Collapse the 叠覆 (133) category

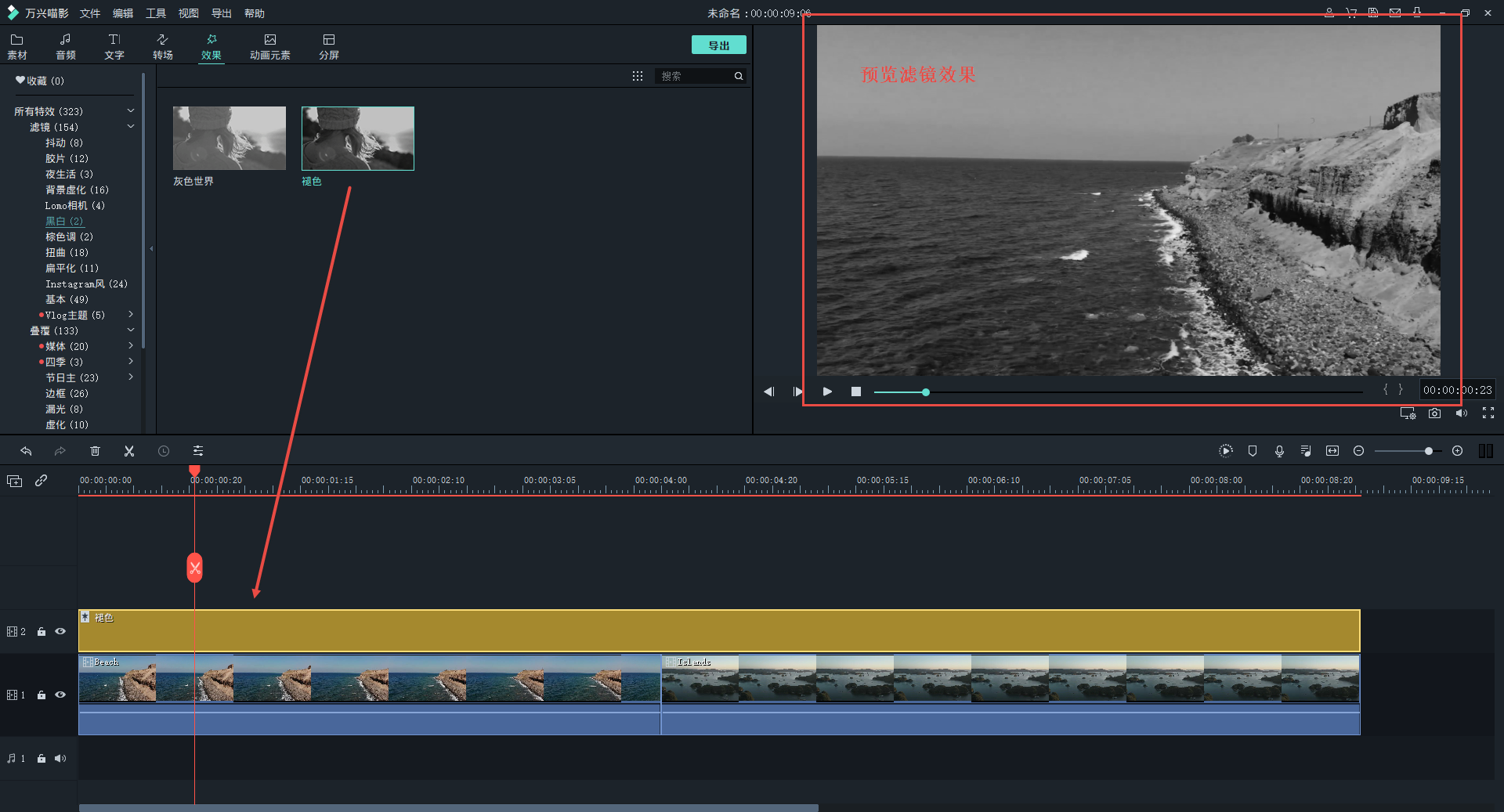(131, 330)
